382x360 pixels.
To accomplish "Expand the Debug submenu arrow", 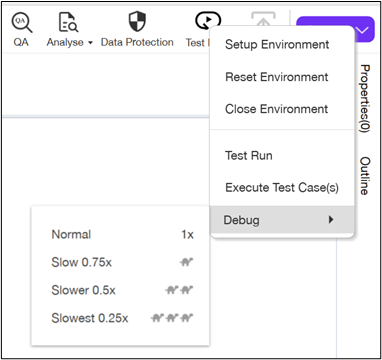I will point(331,219).
